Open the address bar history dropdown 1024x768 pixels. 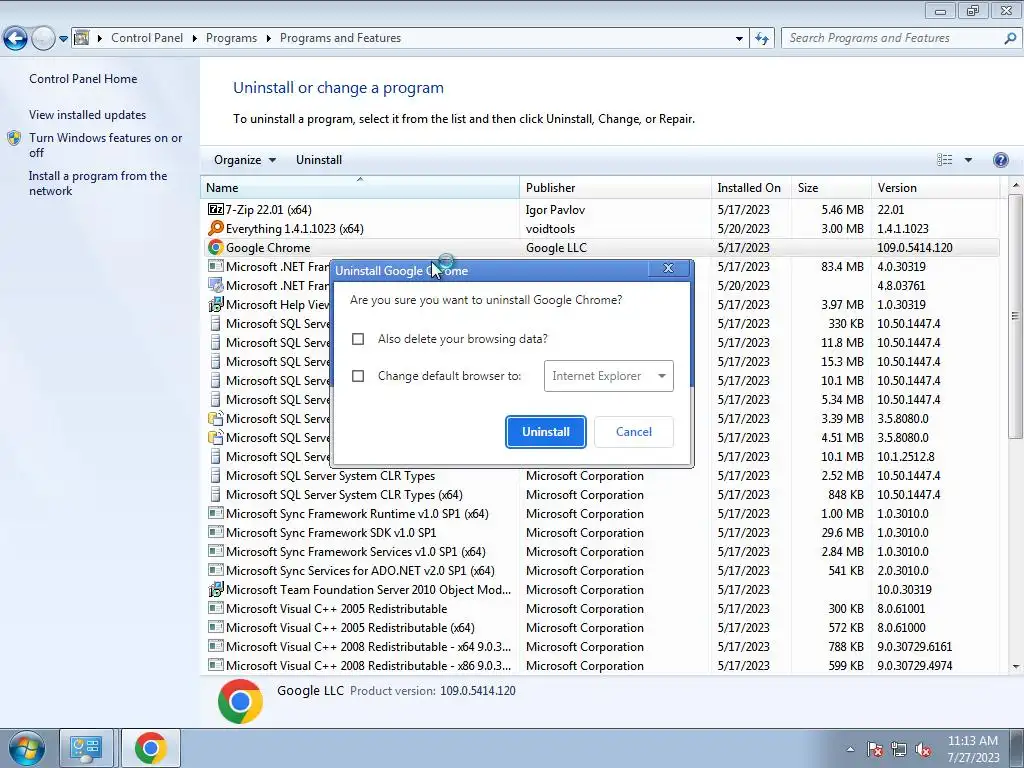click(739, 39)
